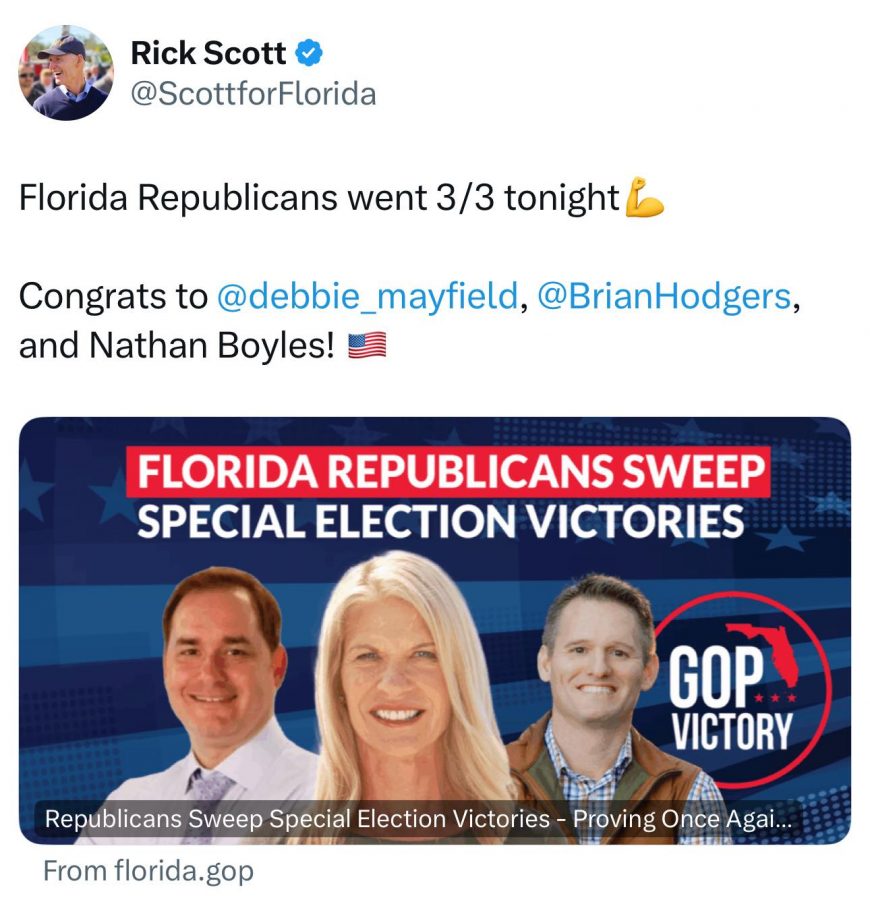Open the Rick Scott display name

[208, 52]
